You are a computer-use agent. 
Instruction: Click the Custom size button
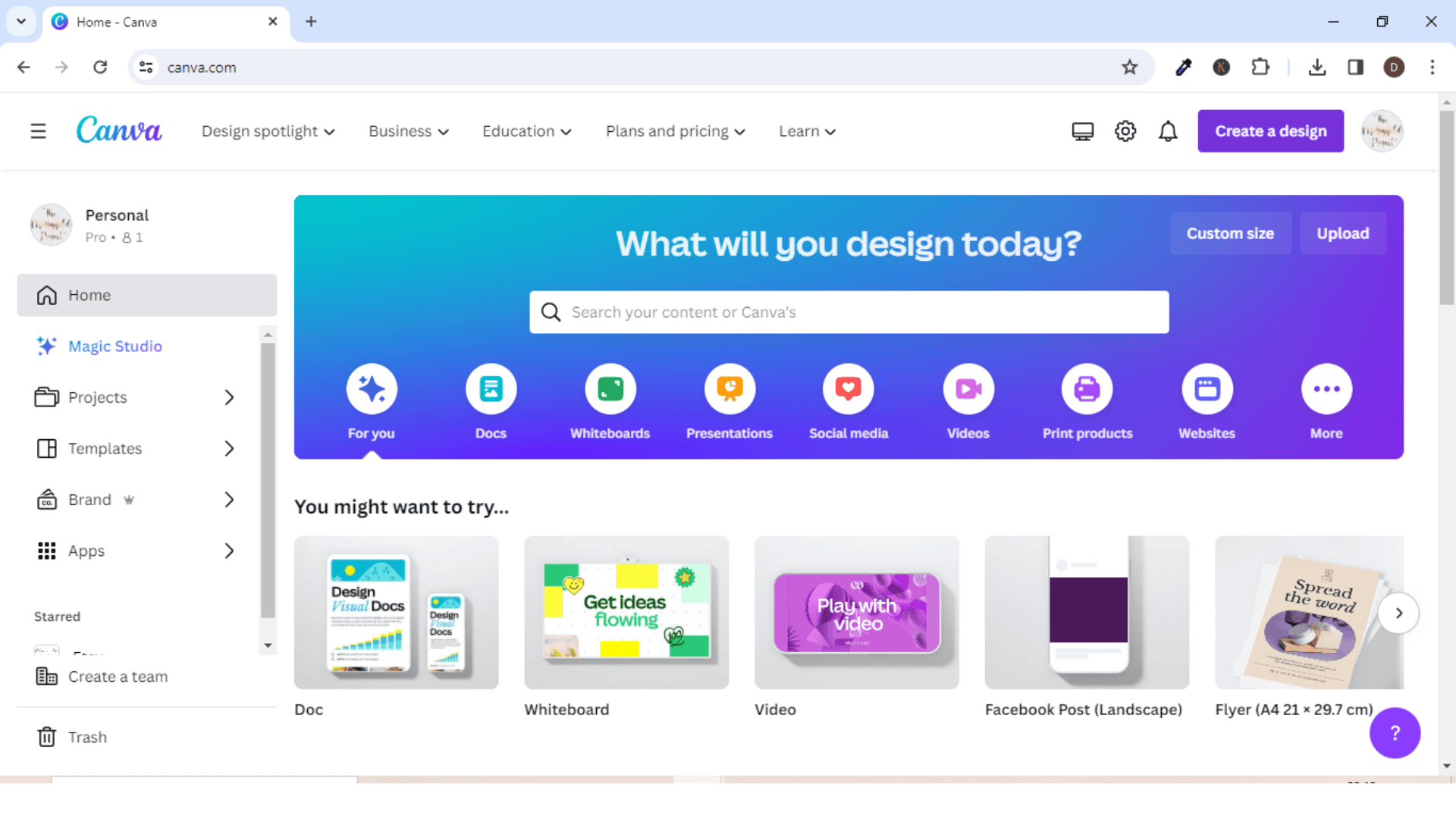click(x=1230, y=234)
